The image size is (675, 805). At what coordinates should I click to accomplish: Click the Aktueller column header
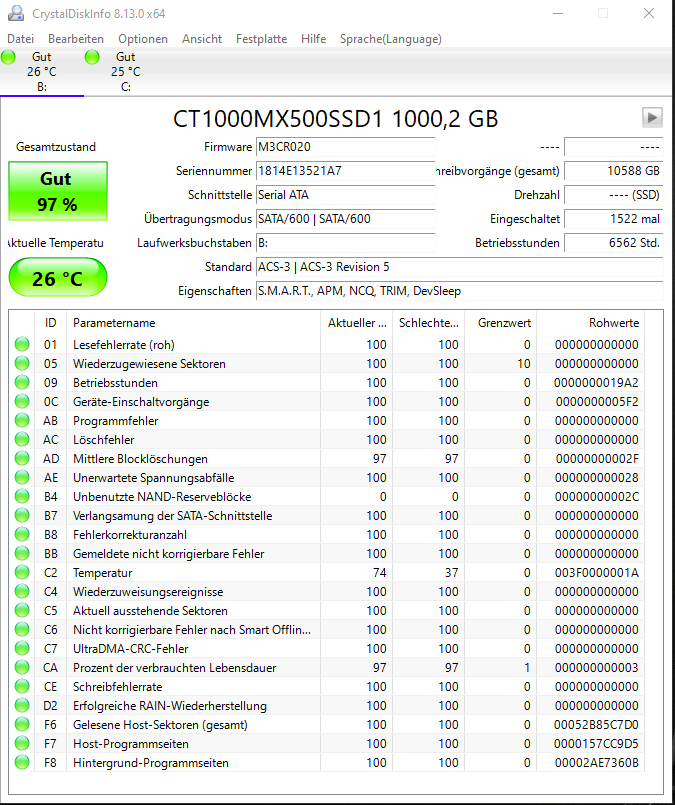click(x=356, y=323)
